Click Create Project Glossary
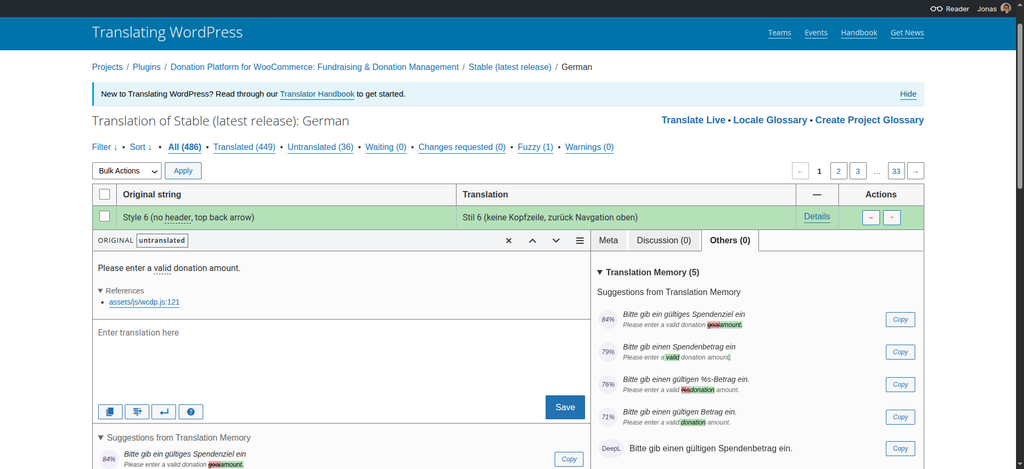1024x469 pixels. click(869, 120)
